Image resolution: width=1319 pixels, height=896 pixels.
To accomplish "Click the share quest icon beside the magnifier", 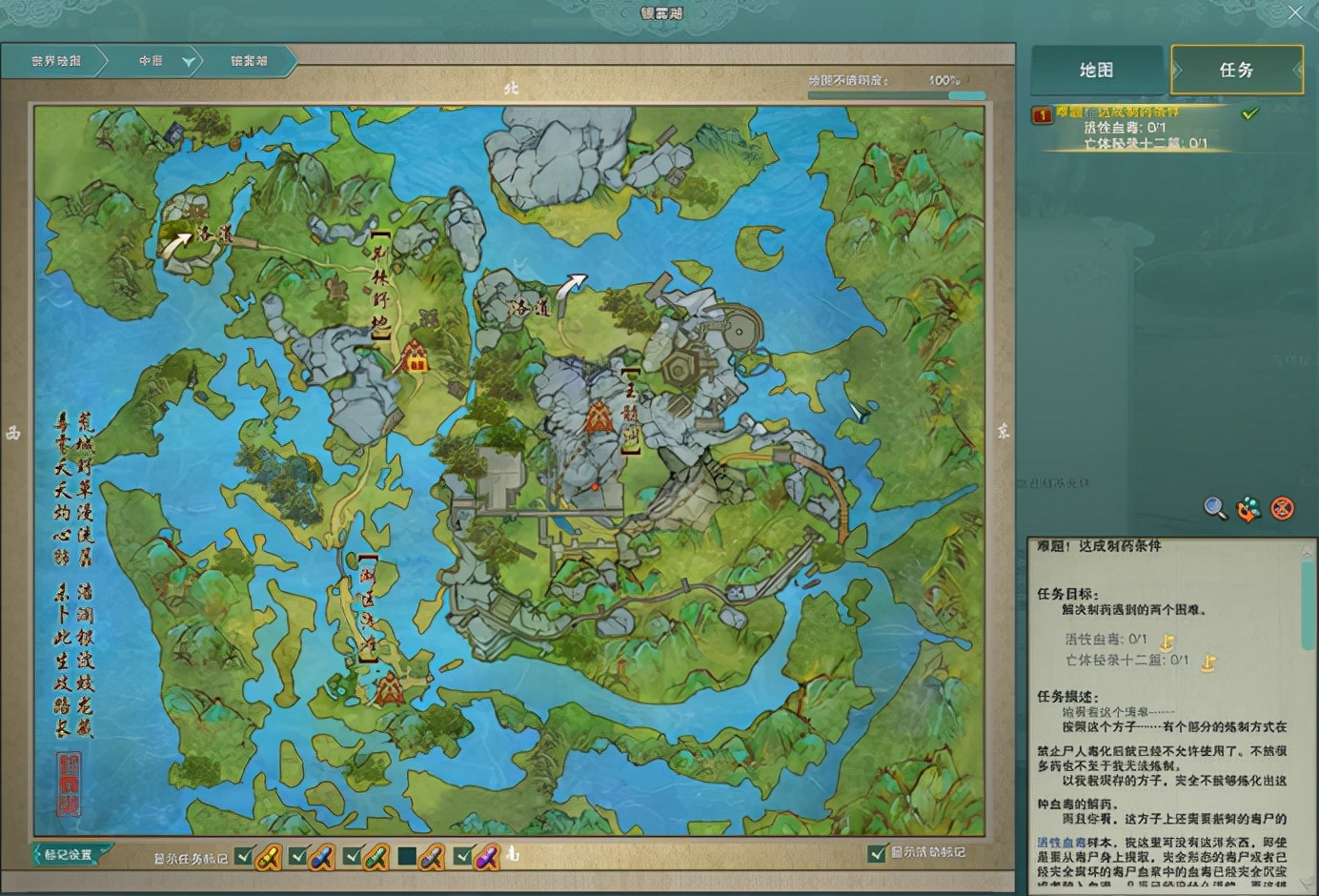I will (x=1248, y=509).
